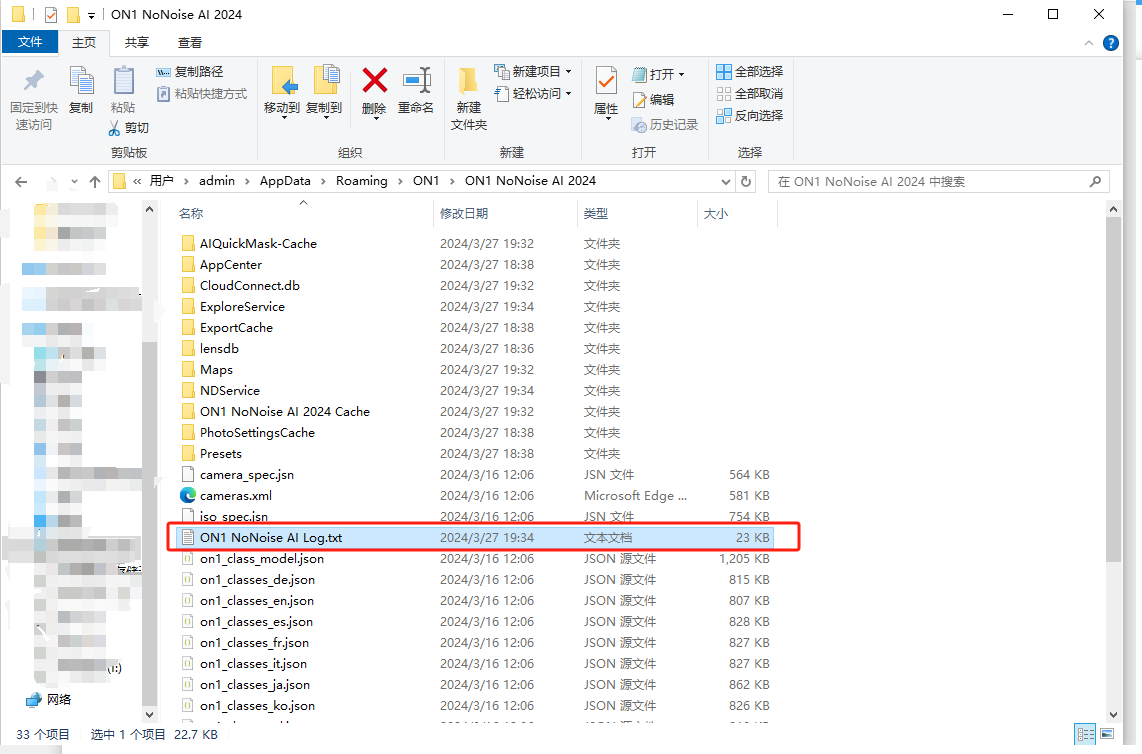The width and height of the screenshot is (1142, 754).
Task: Select the cameras.xml Edge file
Action: (x=236, y=496)
